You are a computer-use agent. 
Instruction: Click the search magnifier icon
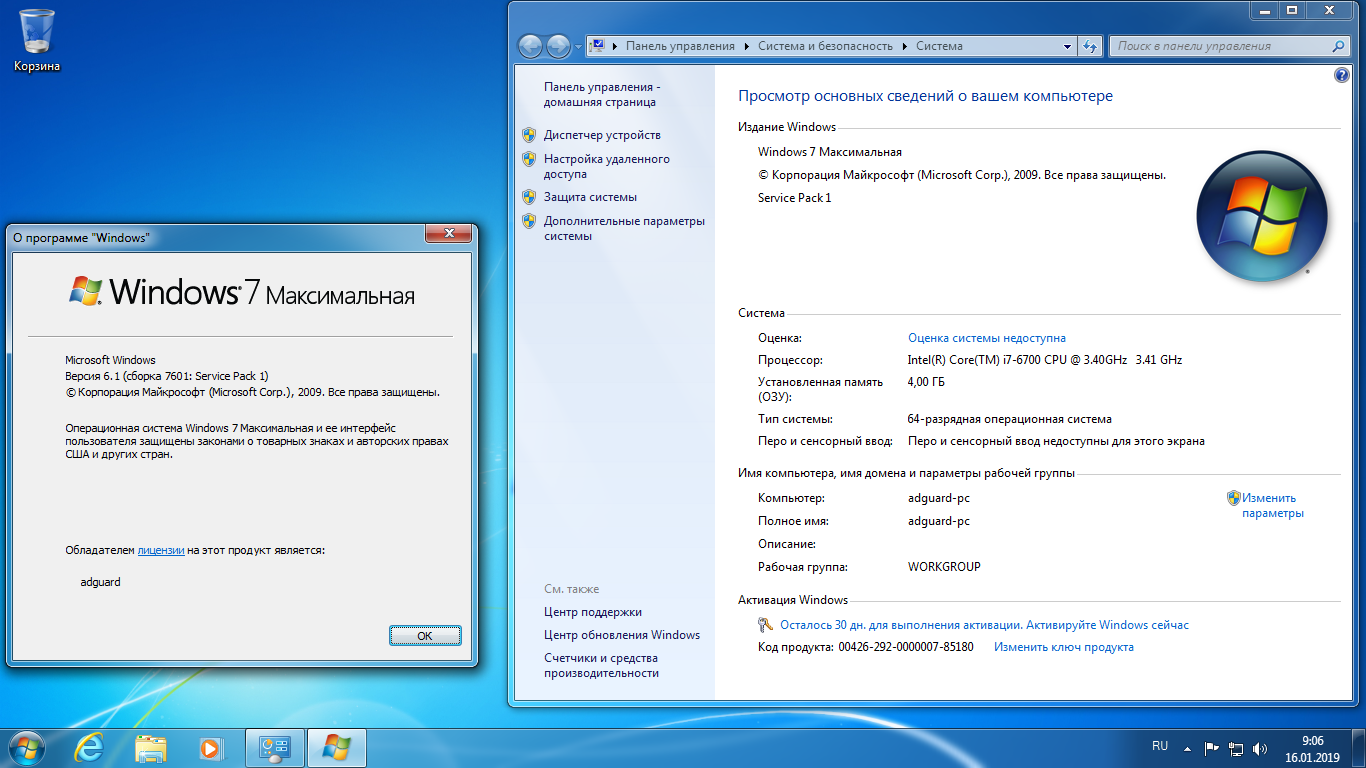tap(1339, 46)
